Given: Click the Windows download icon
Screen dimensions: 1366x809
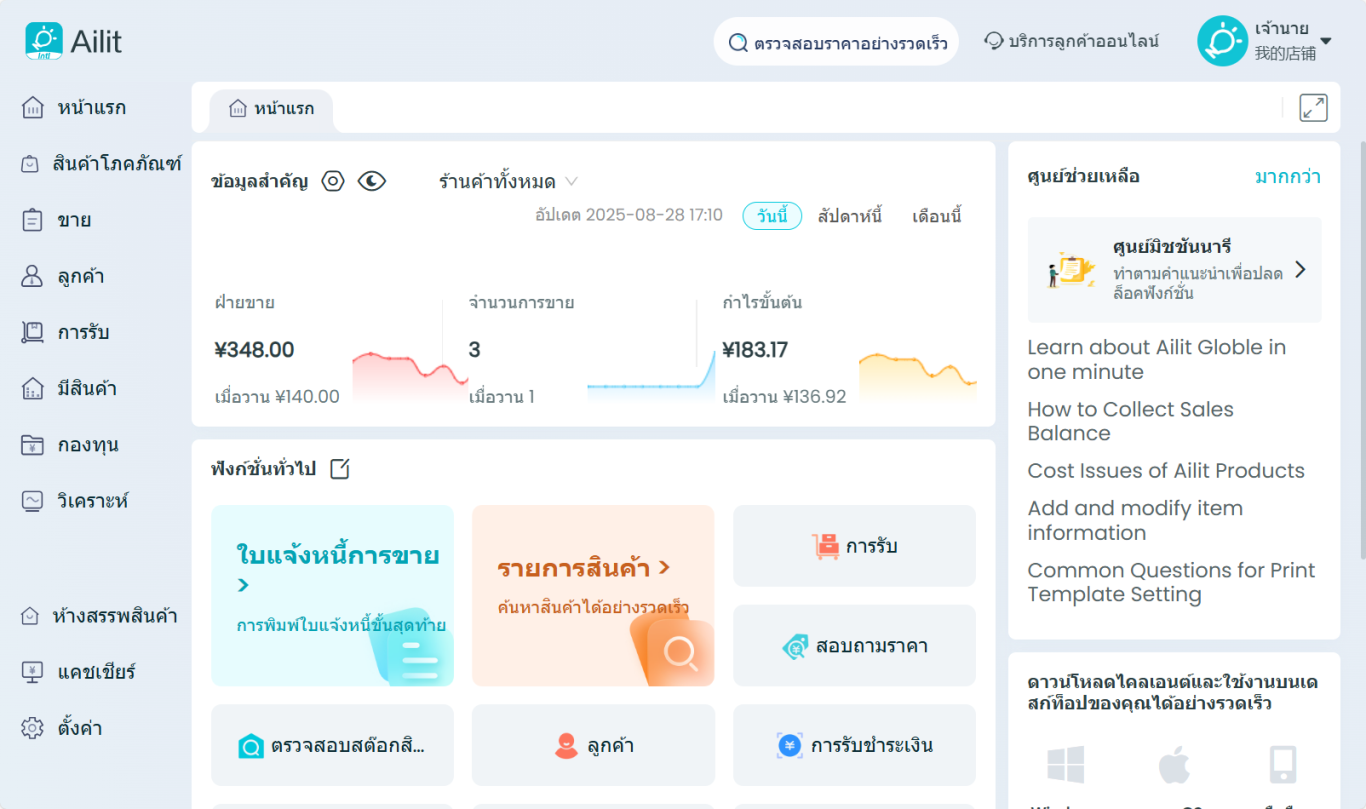Looking at the screenshot, I should click(1066, 765).
